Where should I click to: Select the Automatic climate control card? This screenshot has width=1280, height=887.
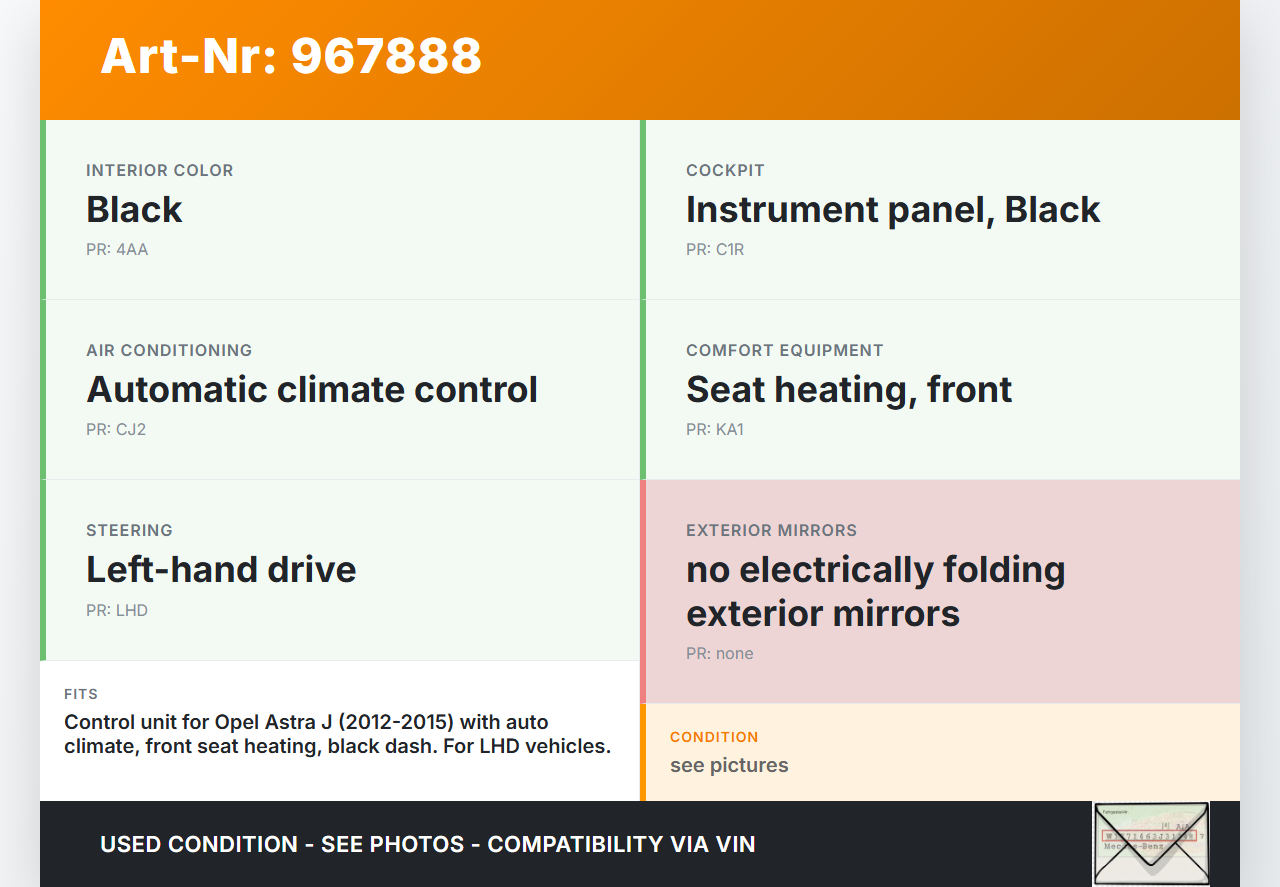point(340,389)
